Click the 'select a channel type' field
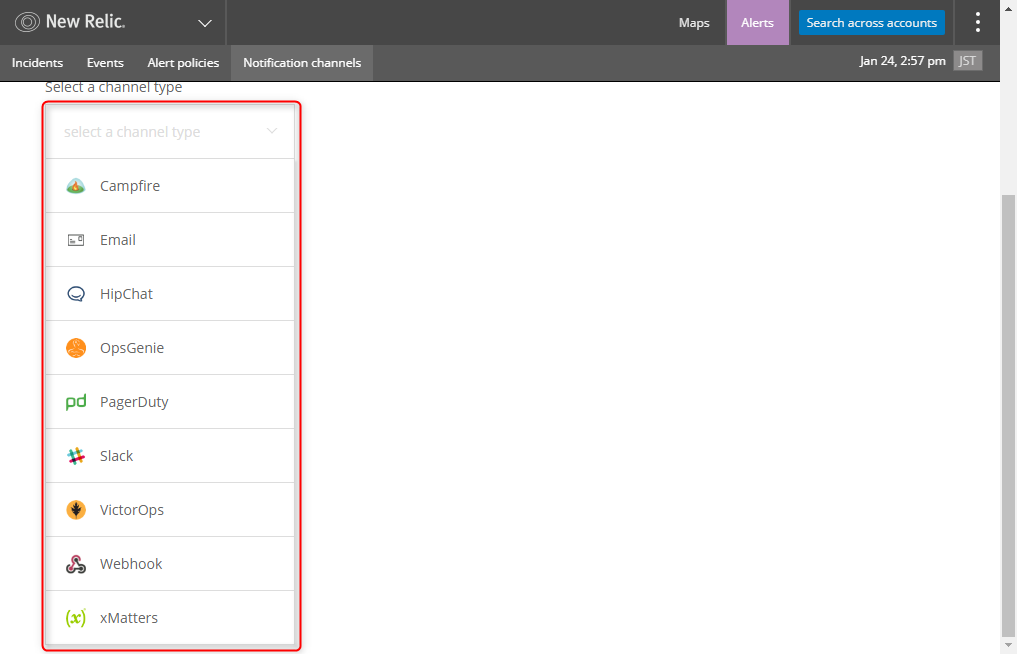Image resolution: width=1017 pixels, height=654 pixels. [170, 132]
